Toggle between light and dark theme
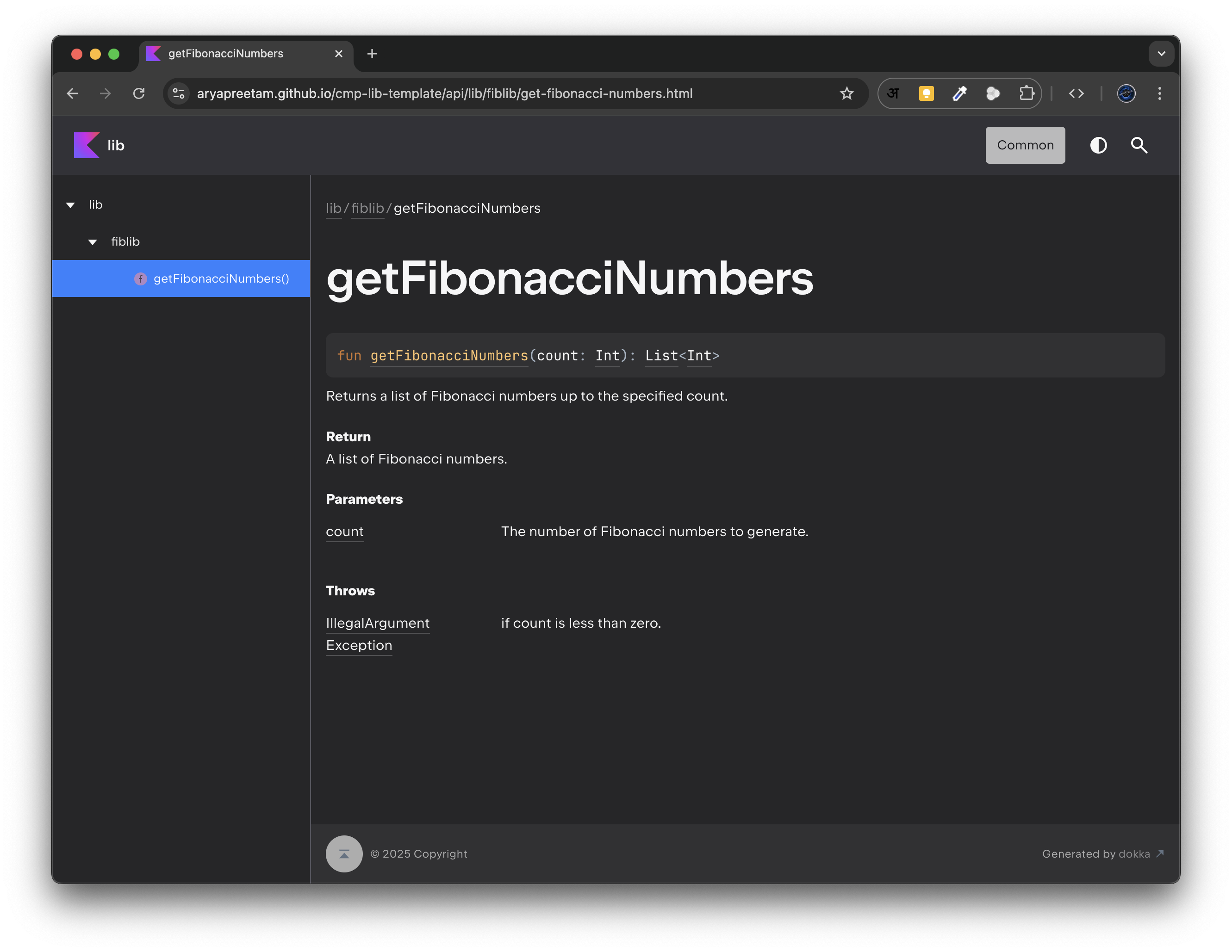The width and height of the screenshot is (1232, 952). pos(1098,145)
